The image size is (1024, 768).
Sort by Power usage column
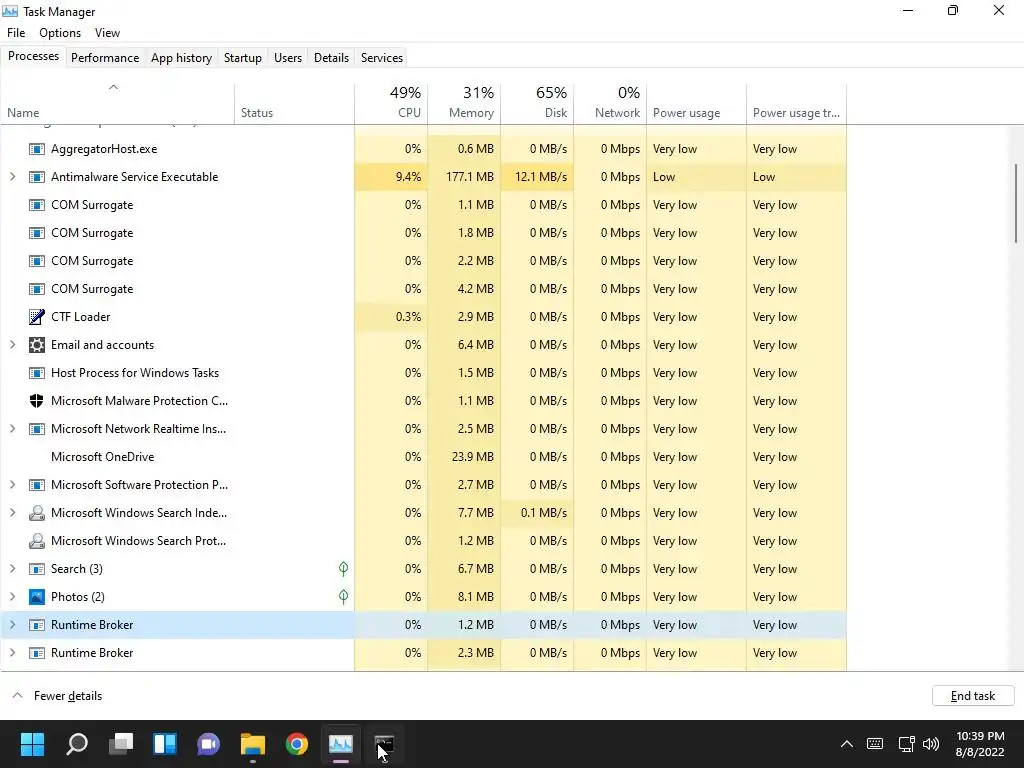pos(696,103)
